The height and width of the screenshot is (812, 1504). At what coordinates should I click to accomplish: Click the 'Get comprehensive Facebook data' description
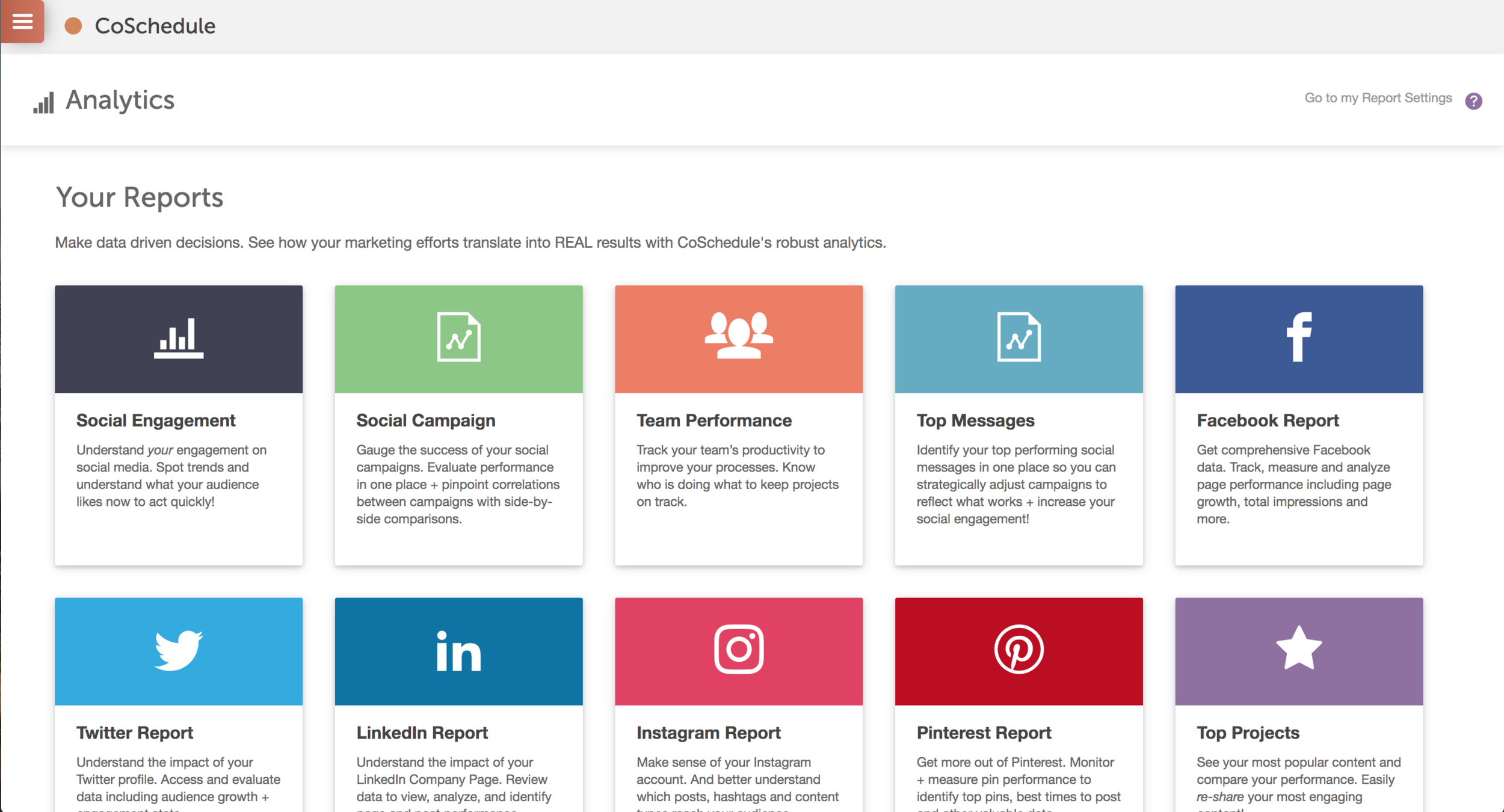pos(1293,484)
